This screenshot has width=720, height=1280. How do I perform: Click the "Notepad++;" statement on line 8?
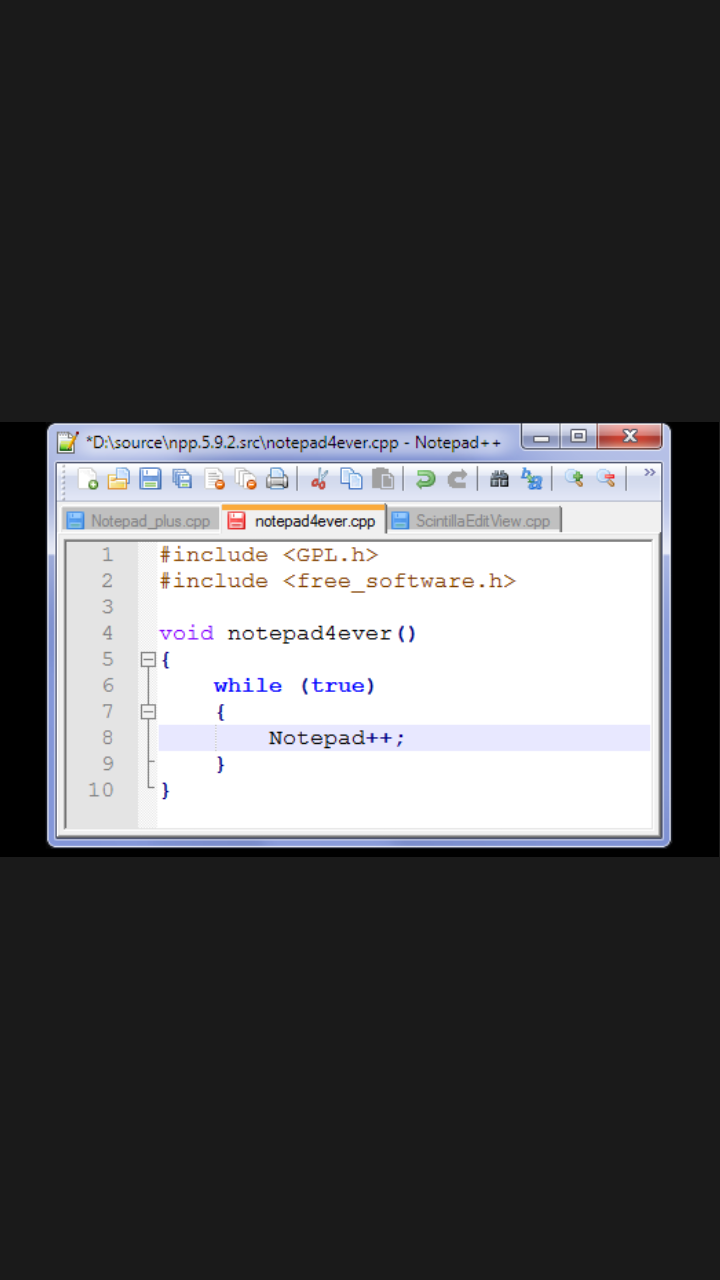coord(337,738)
